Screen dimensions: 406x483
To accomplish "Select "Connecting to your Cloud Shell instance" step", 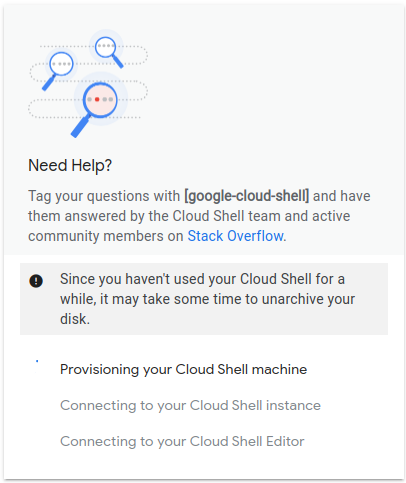I will coord(190,405).
